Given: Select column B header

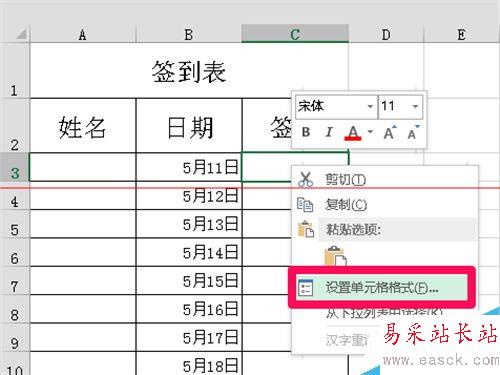Looking at the screenshot, I should point(189,34).
